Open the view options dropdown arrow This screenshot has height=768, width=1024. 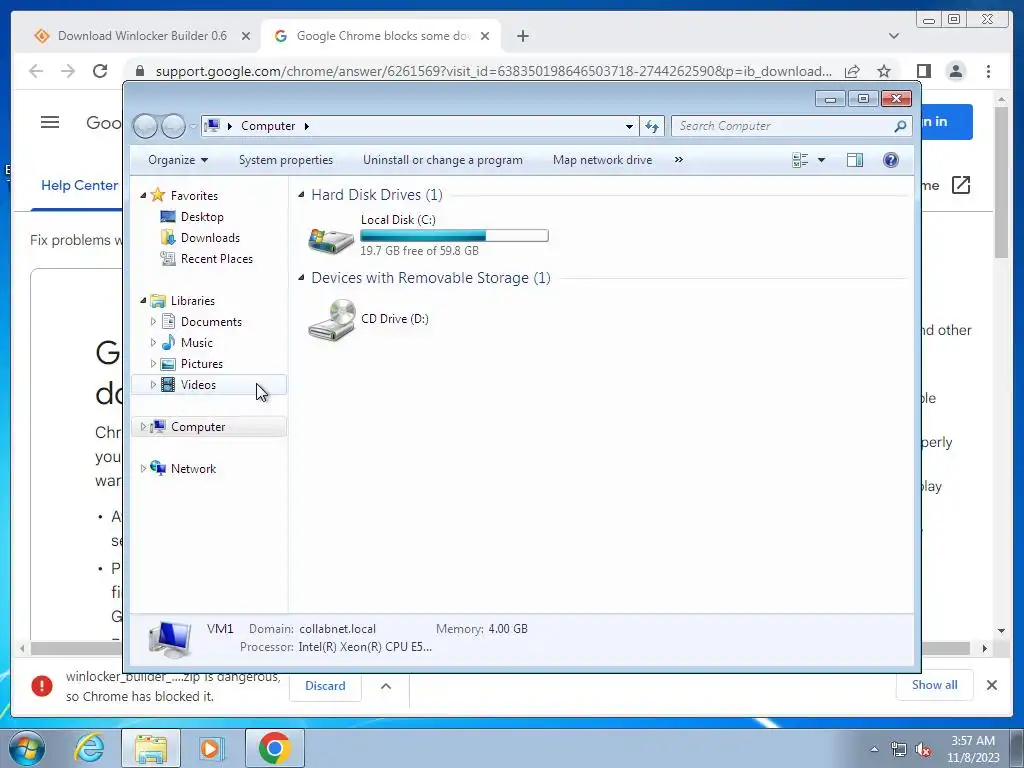coord(822,160)
